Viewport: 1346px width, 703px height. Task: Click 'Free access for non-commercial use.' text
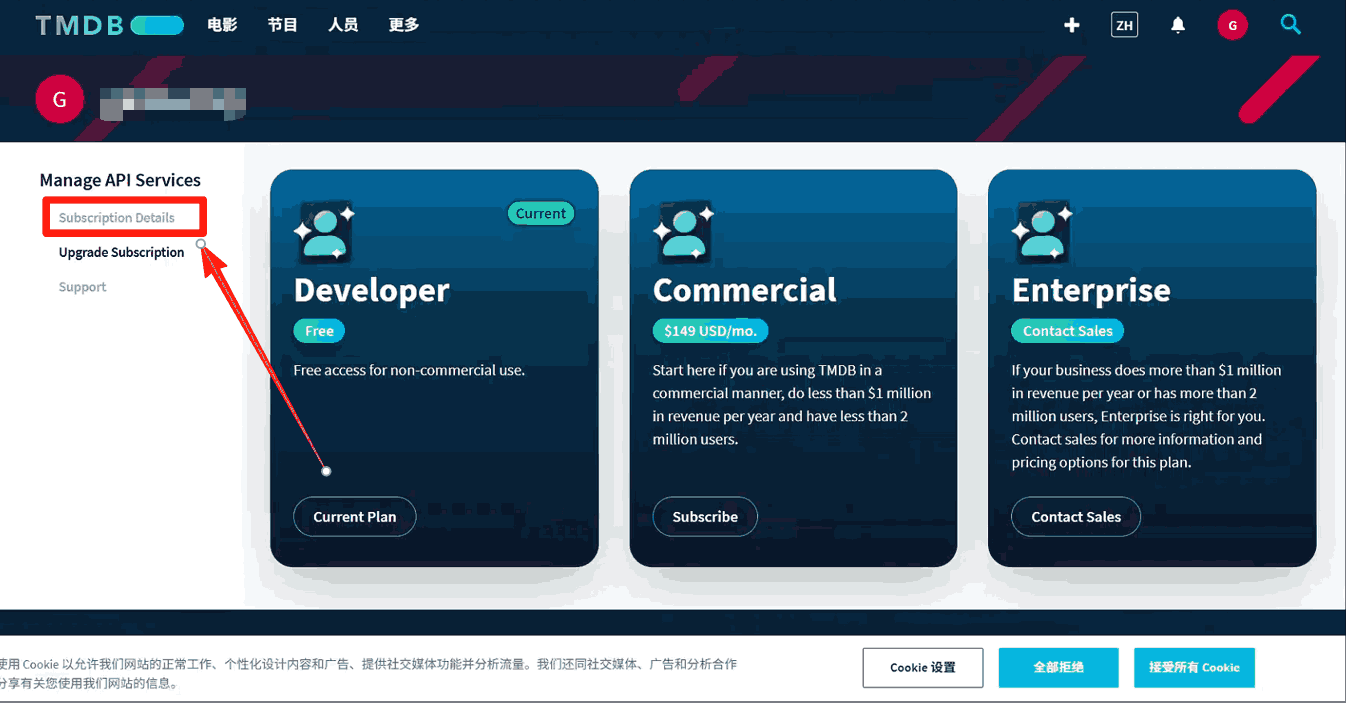(x=409, y=370)
